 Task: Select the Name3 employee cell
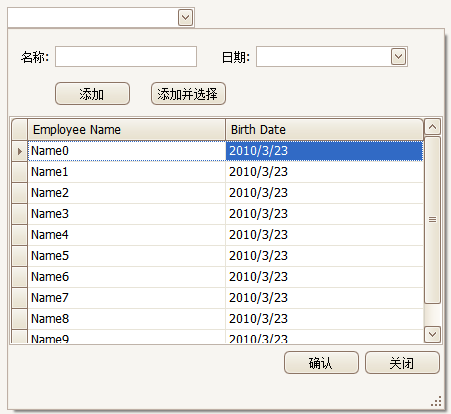tap(126, 214)
